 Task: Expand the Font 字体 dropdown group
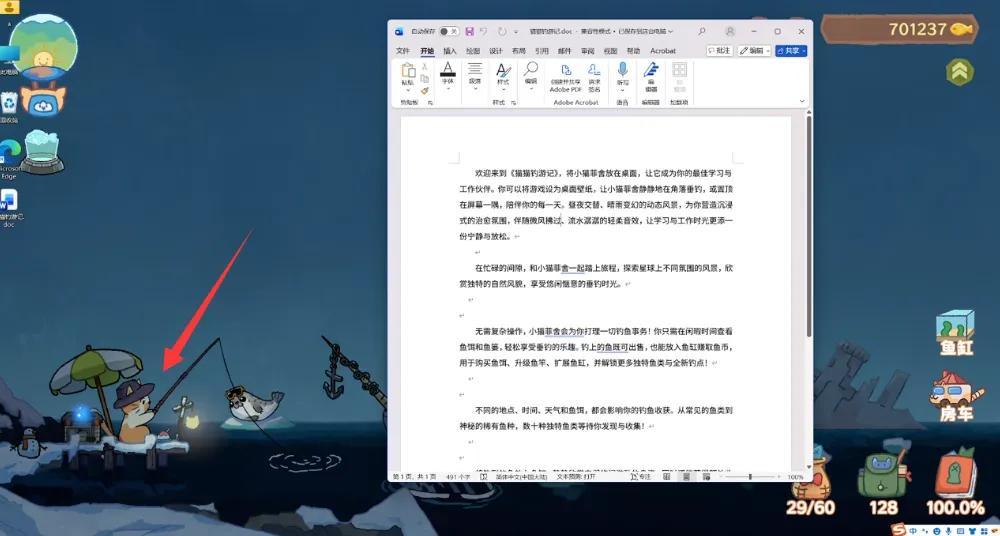(x=447, y=75)
